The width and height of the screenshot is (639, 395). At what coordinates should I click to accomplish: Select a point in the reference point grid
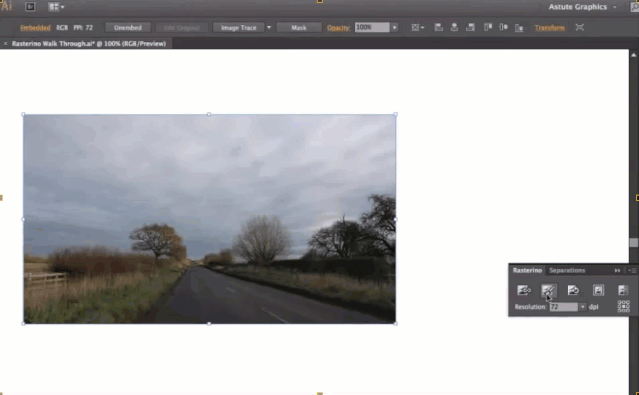point(624,307)
